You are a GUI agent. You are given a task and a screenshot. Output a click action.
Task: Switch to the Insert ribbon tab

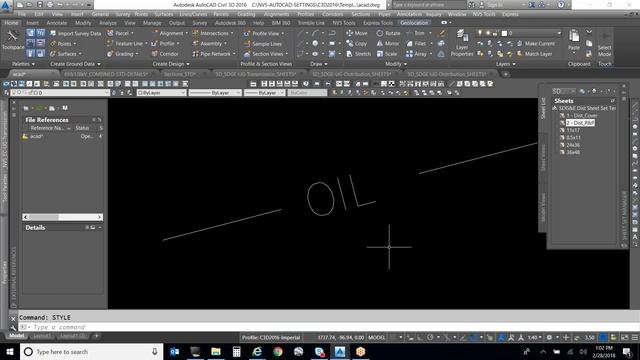point(33,23)
